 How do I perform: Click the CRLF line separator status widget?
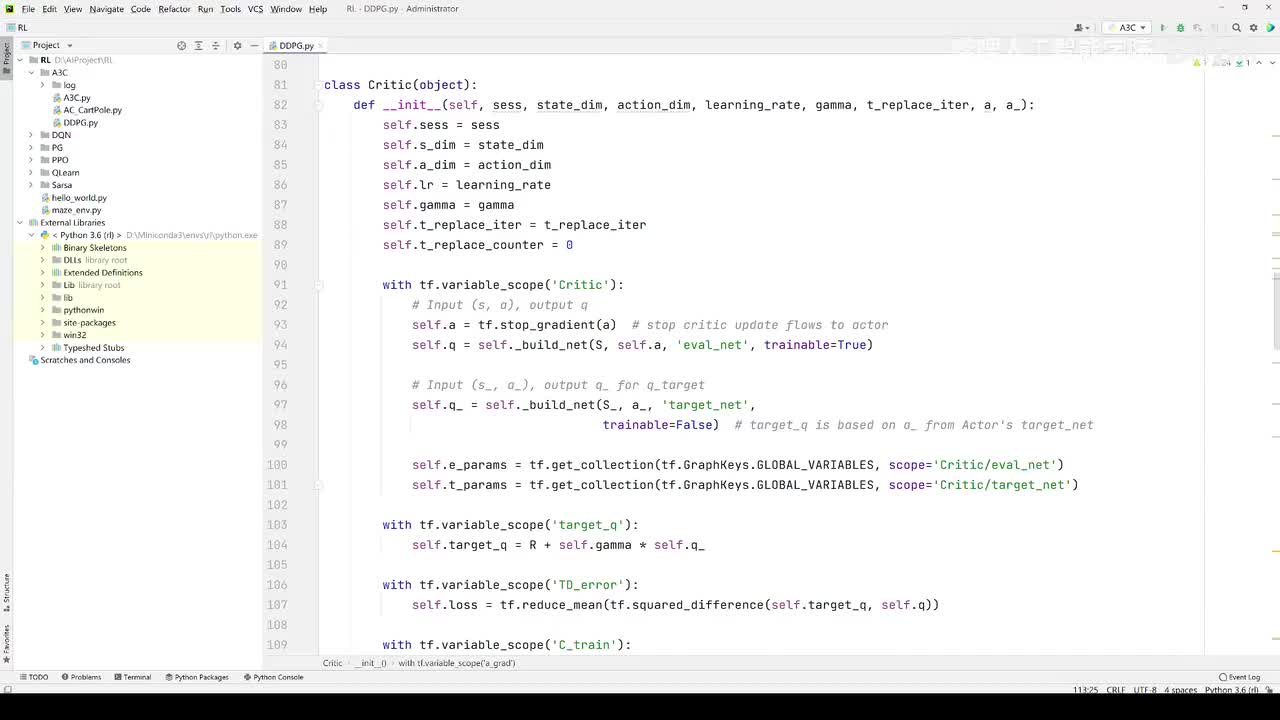coord(1116,690)
